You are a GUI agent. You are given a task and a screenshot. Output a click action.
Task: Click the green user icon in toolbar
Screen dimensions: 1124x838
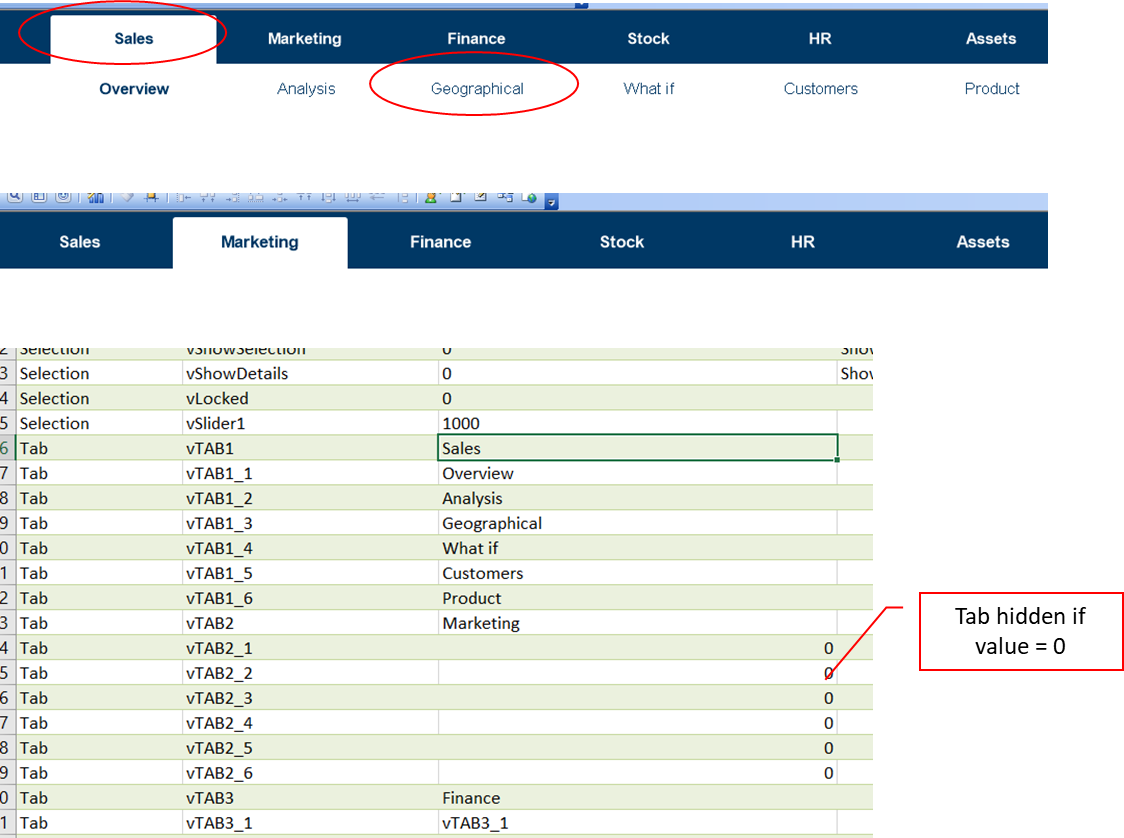pyautogui.click(x=431, y=197)
